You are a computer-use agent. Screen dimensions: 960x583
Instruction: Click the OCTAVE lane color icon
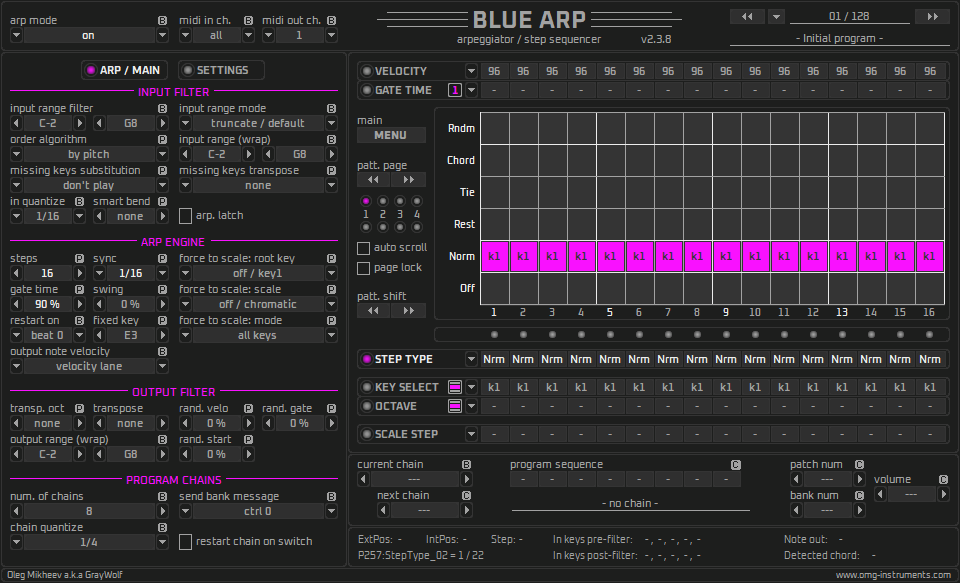click(455, 406)
